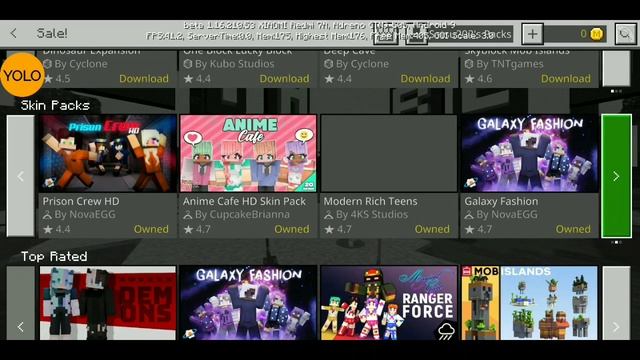Download Skyblock Mob Islands
The height and width of the screenshot is (360, 640).
[x=566, y=78]
